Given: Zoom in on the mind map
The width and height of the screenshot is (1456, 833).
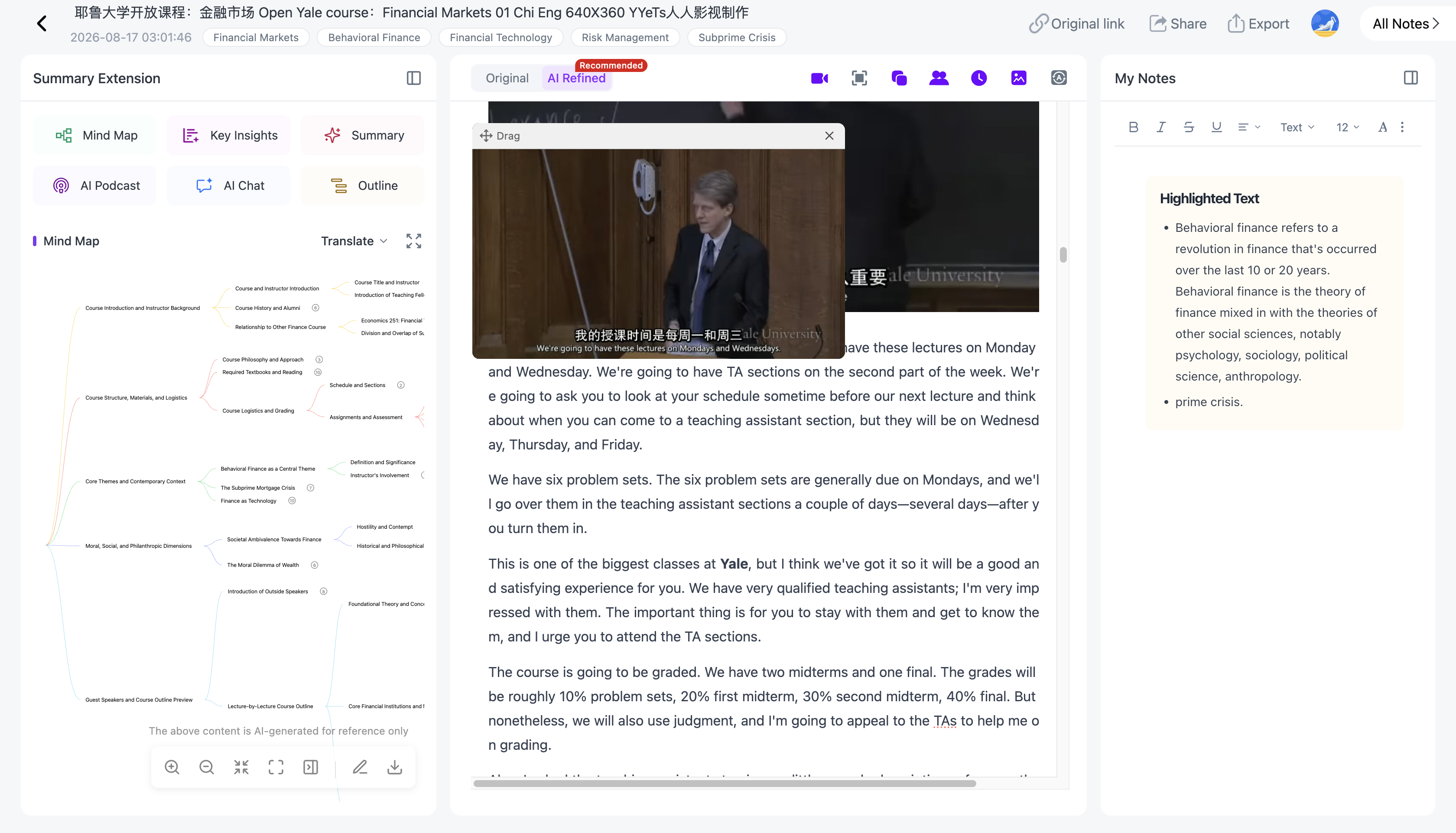Looking at the screenshot, I should tap(172, 767).
